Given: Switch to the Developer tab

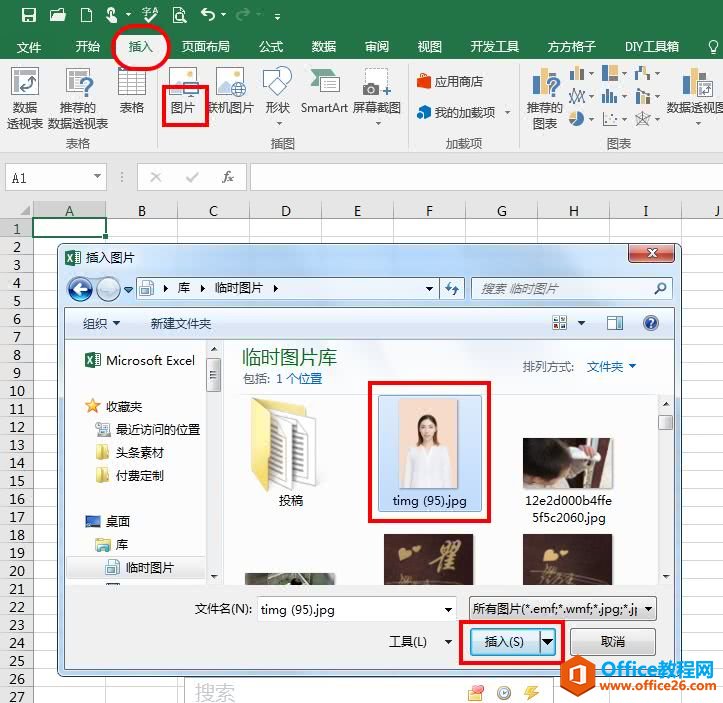Looking at the screenshot, I should 494,46.
